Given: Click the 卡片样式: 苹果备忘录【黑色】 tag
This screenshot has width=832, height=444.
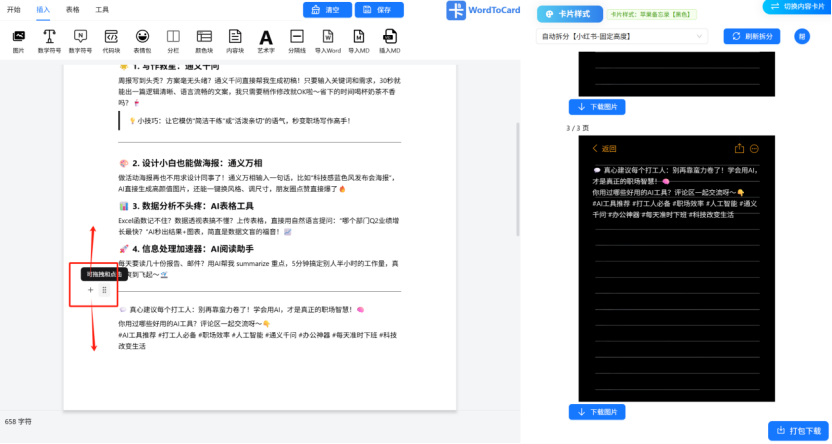Looking at the screenshot, I should 652,14.
